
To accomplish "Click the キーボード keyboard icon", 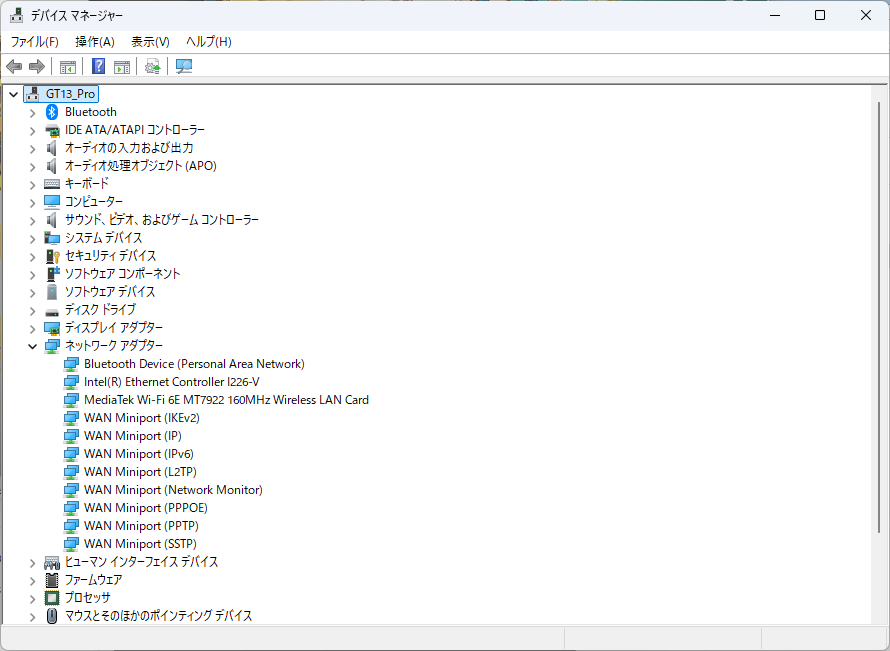I will coord(52,184).
